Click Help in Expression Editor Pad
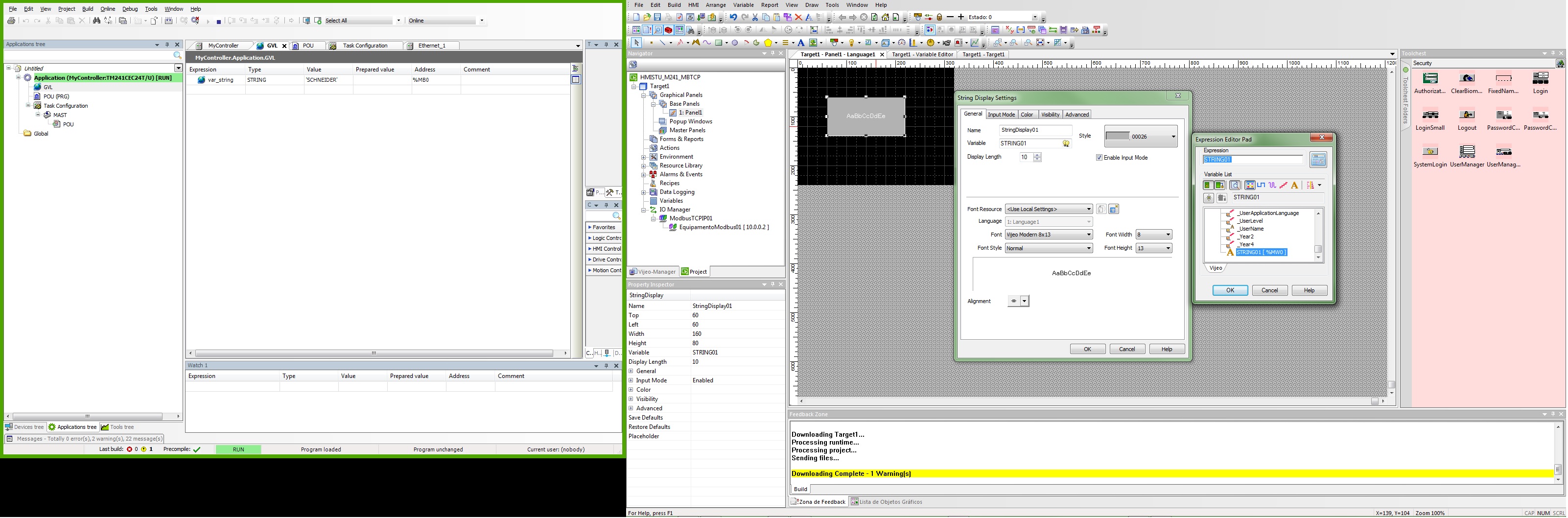Viewport: 1568px width, 518px height. [1310, 290]
